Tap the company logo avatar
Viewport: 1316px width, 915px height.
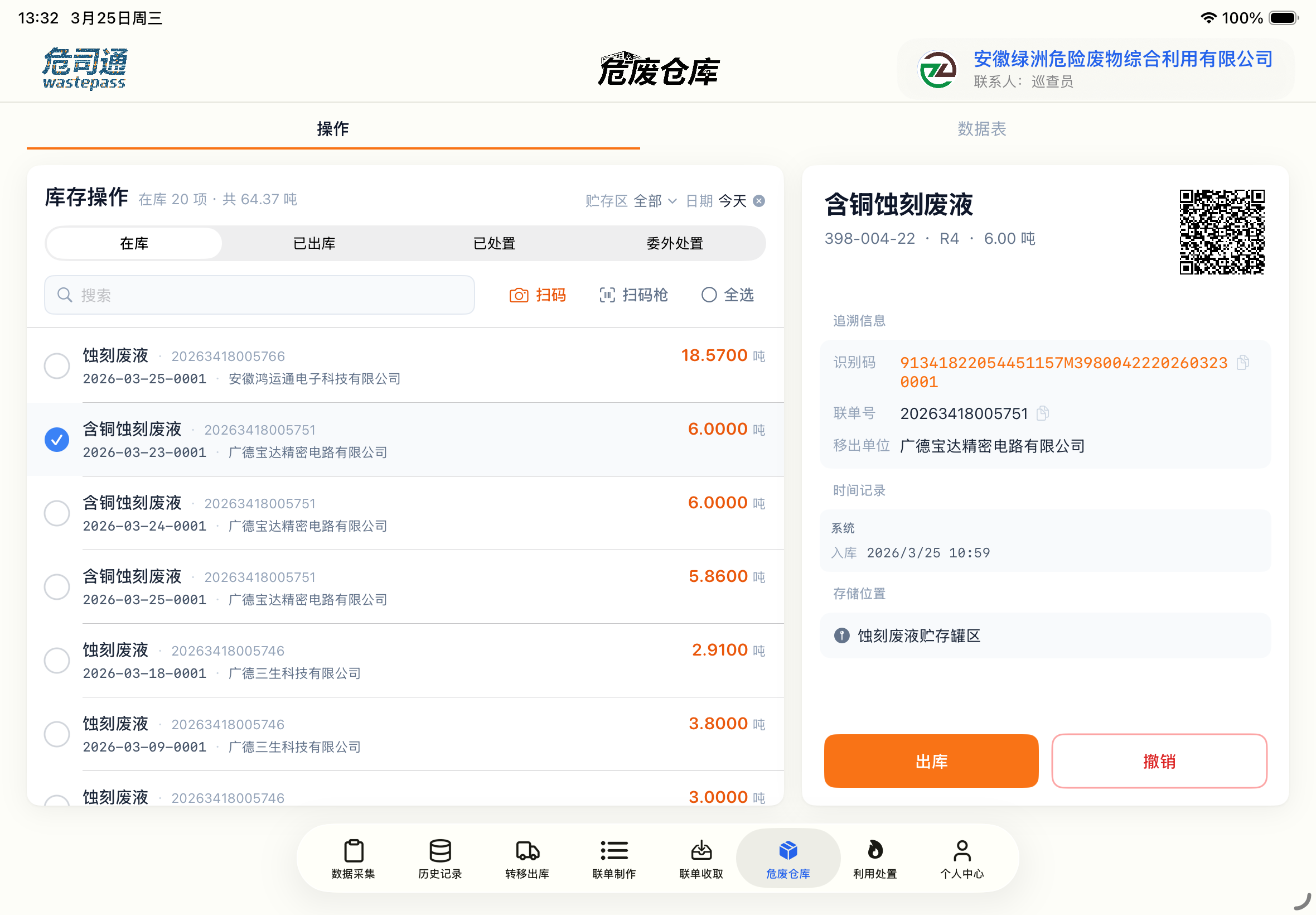click(937, 69)
